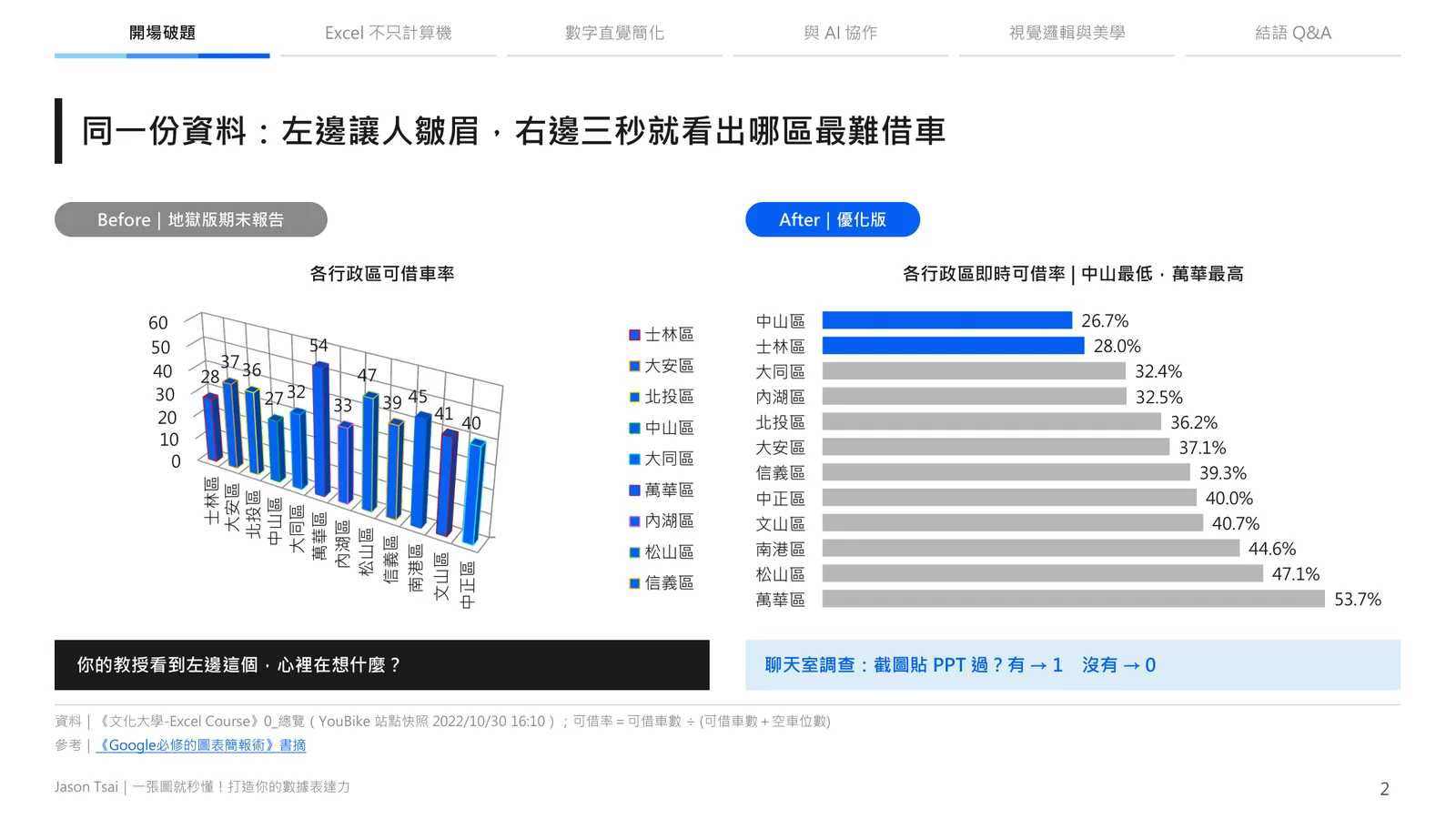Click the 大安區 legend swatch
Screen dimensions: 1456x819
634,366
